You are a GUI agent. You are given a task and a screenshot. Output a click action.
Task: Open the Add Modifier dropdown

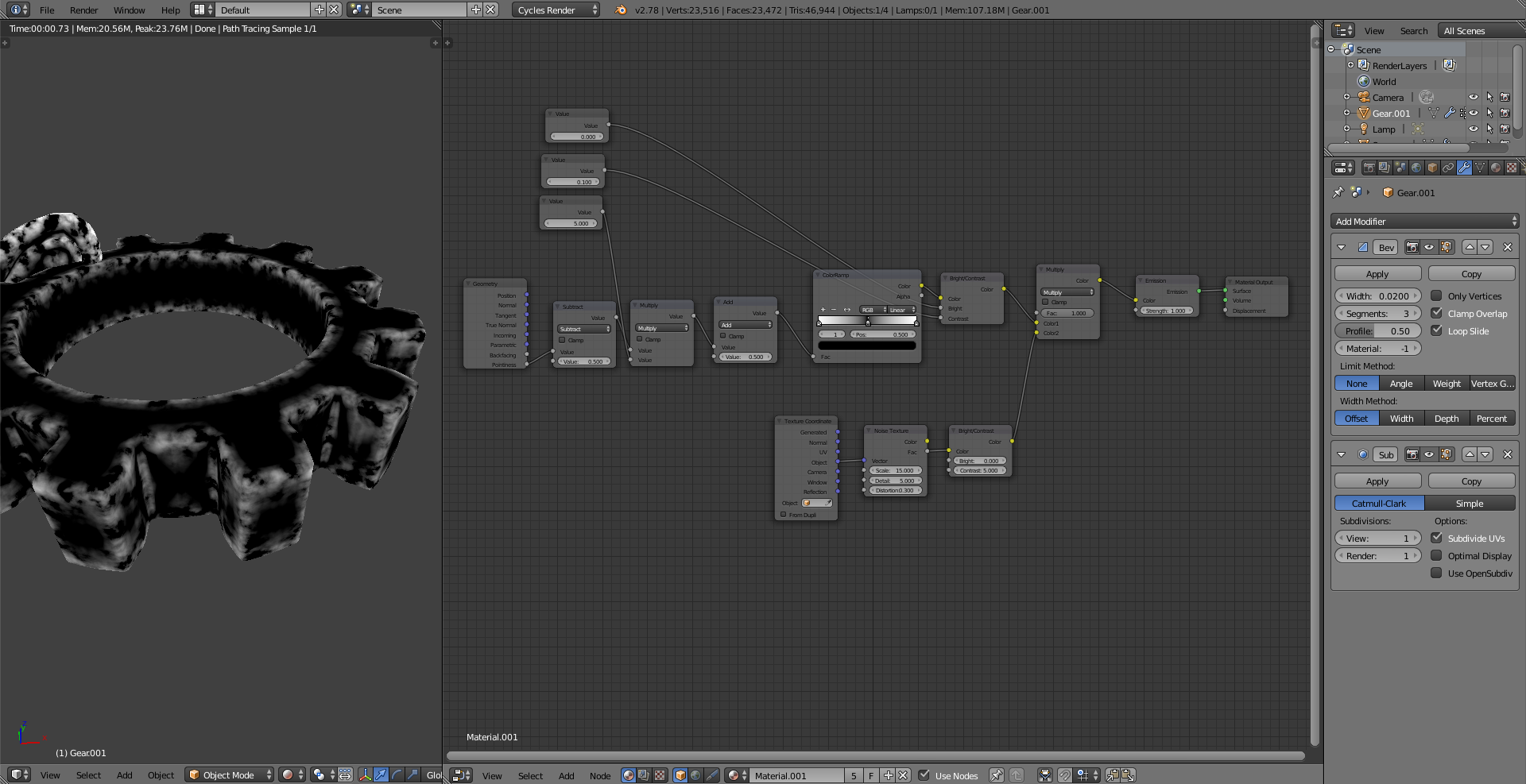1425,221
